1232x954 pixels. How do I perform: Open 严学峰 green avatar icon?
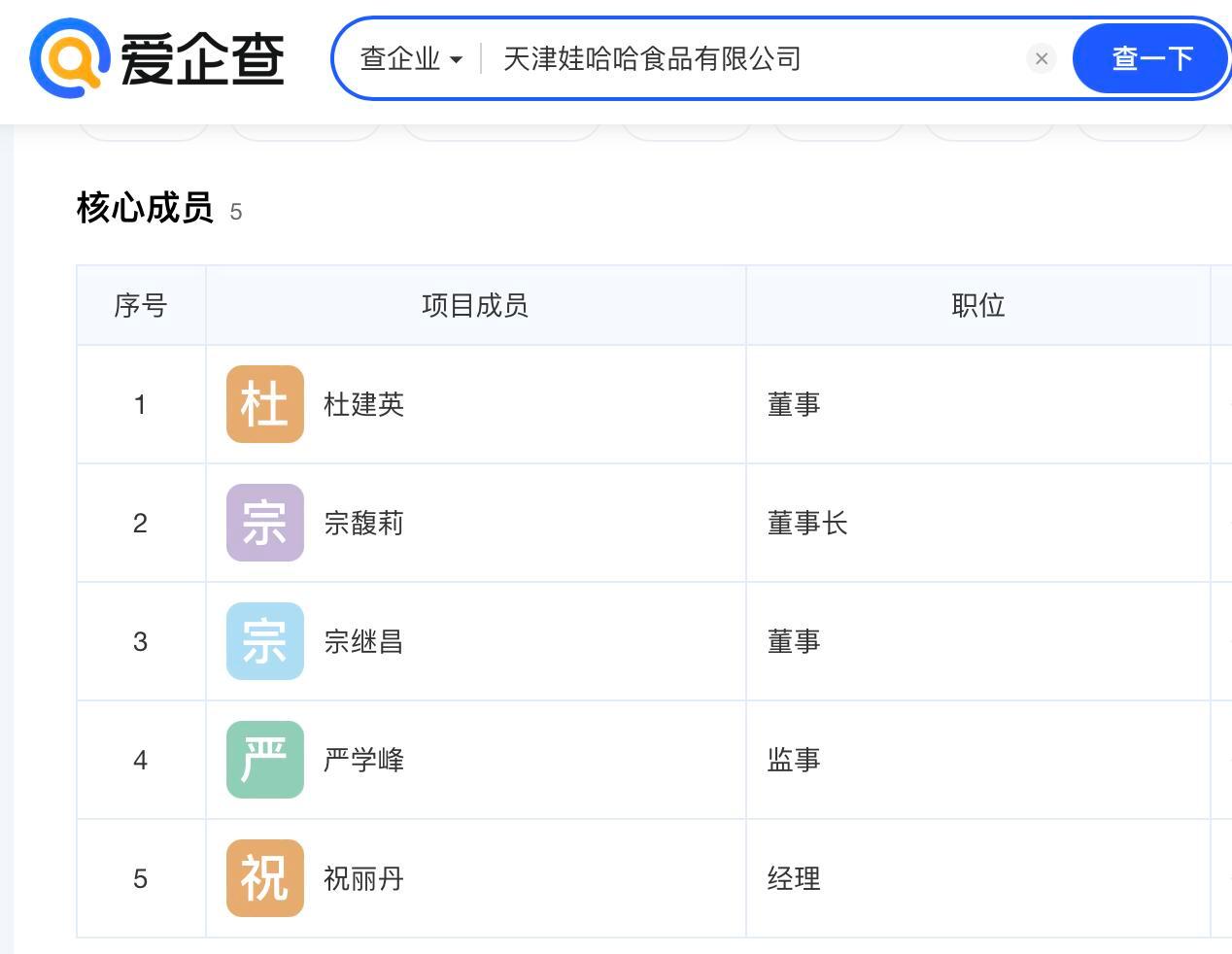(x=265, y=760)
